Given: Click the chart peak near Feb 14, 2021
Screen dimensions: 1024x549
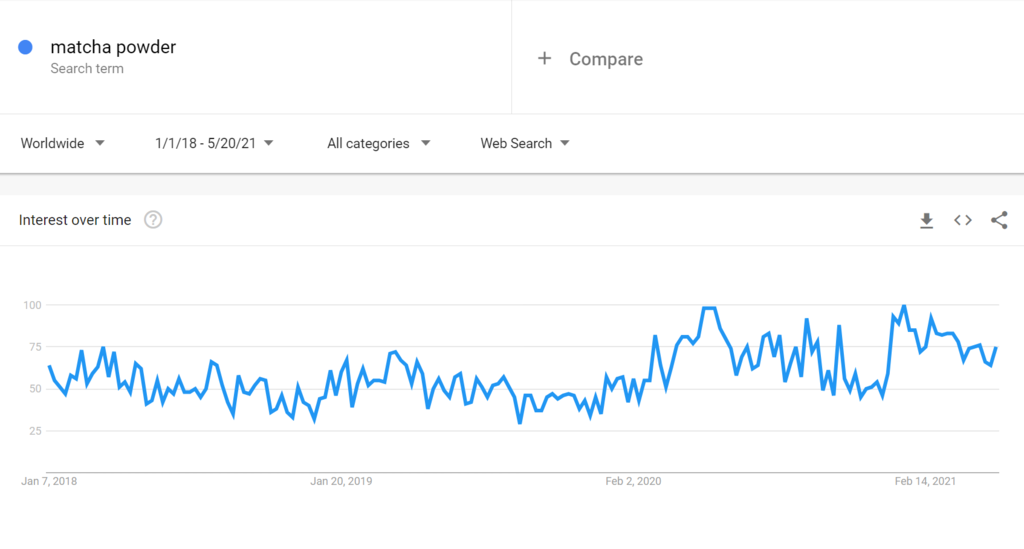Looking at the screenshot, I should pos(904,306).
